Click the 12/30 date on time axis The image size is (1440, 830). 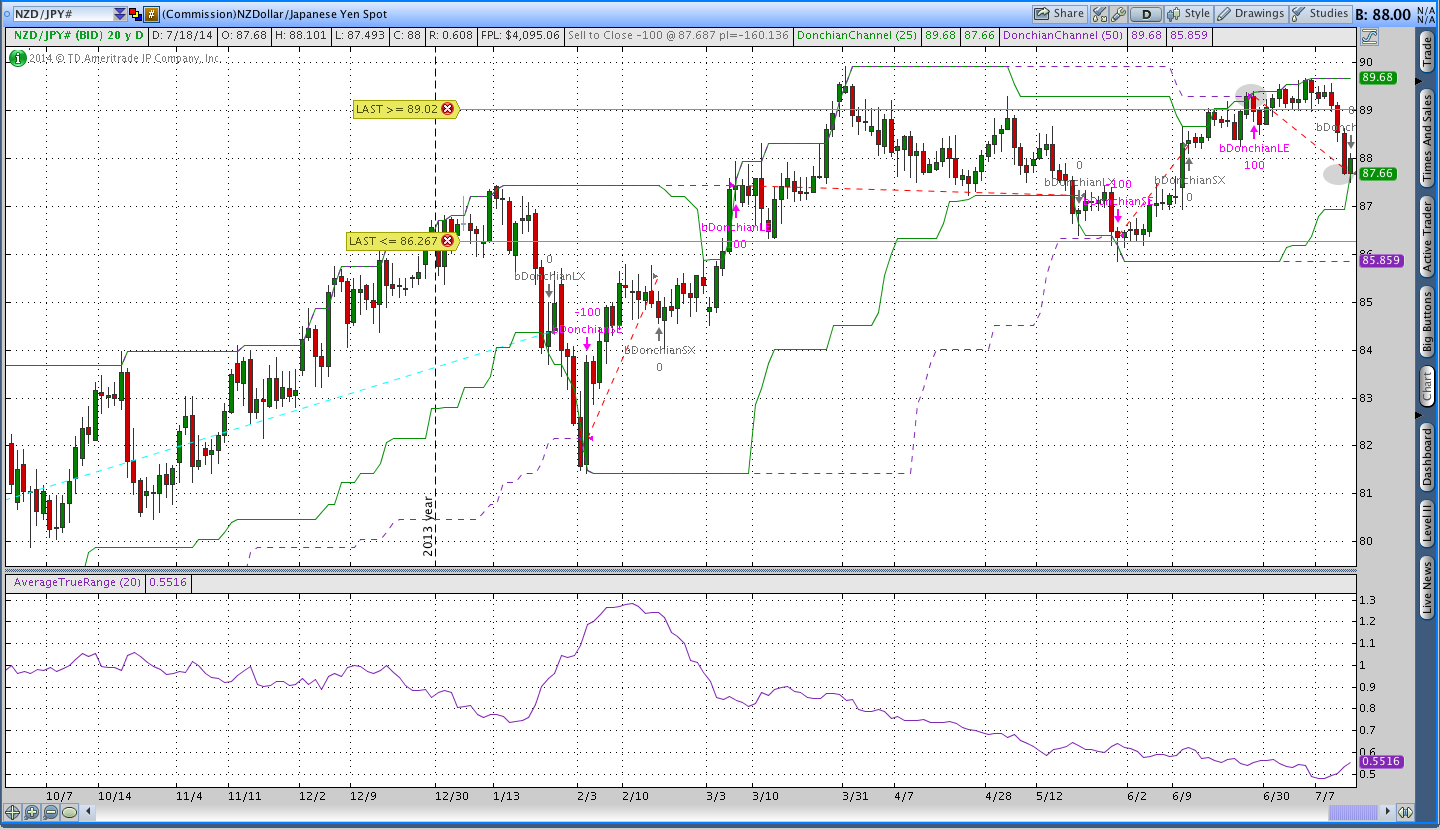[x=452, y=796]
